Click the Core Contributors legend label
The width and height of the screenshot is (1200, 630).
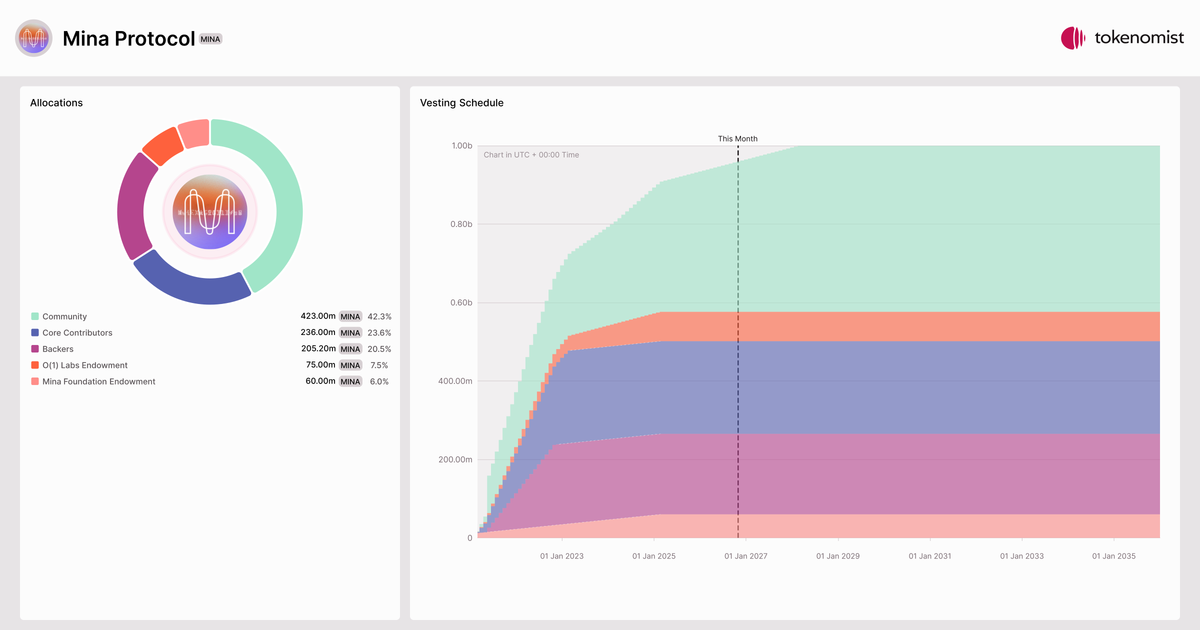click(77, 333)
